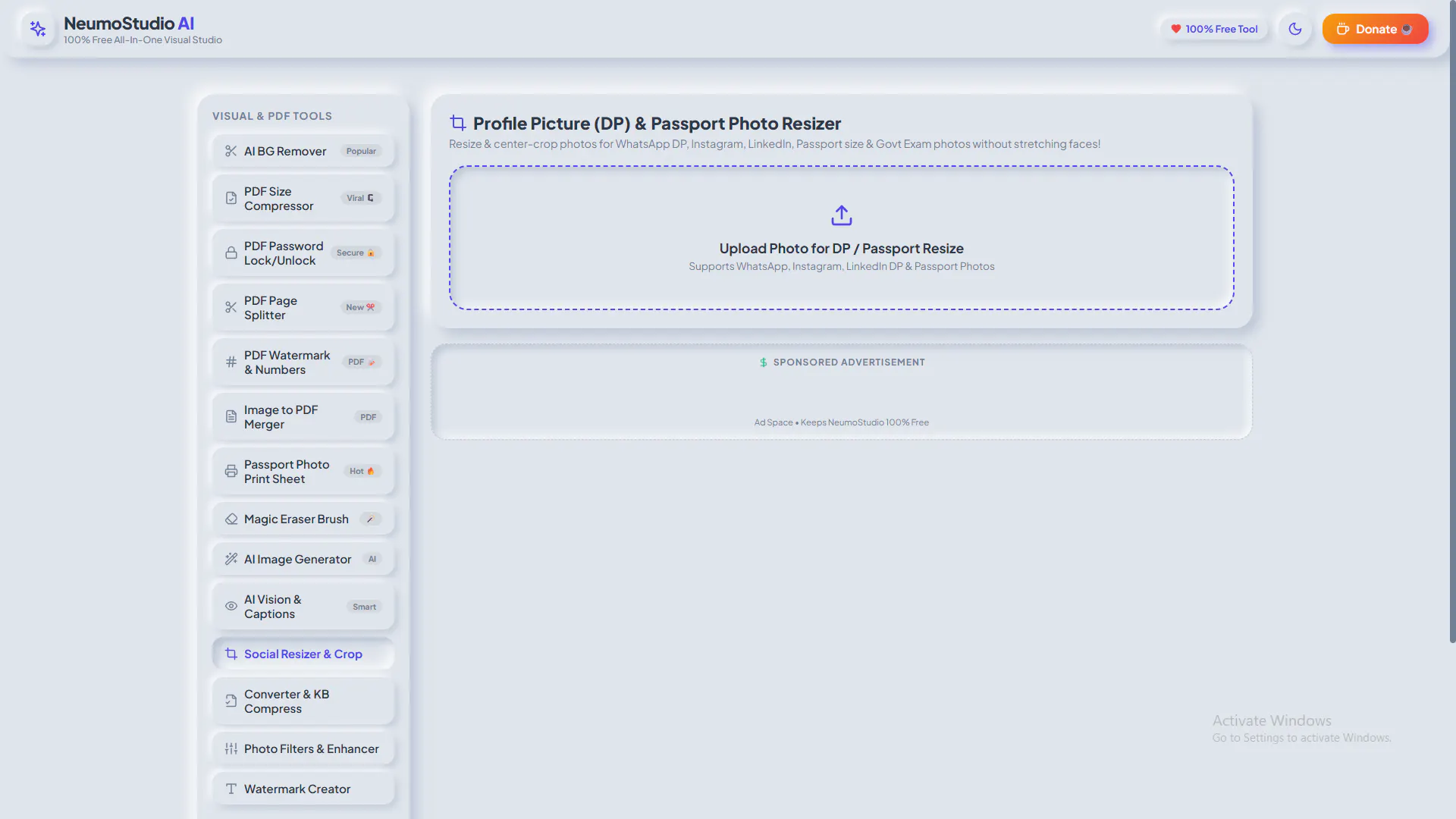Click the PDF badge on Image to PDF Merger
The height and width of the screenshot is (819, 1456).
[368, 417]
